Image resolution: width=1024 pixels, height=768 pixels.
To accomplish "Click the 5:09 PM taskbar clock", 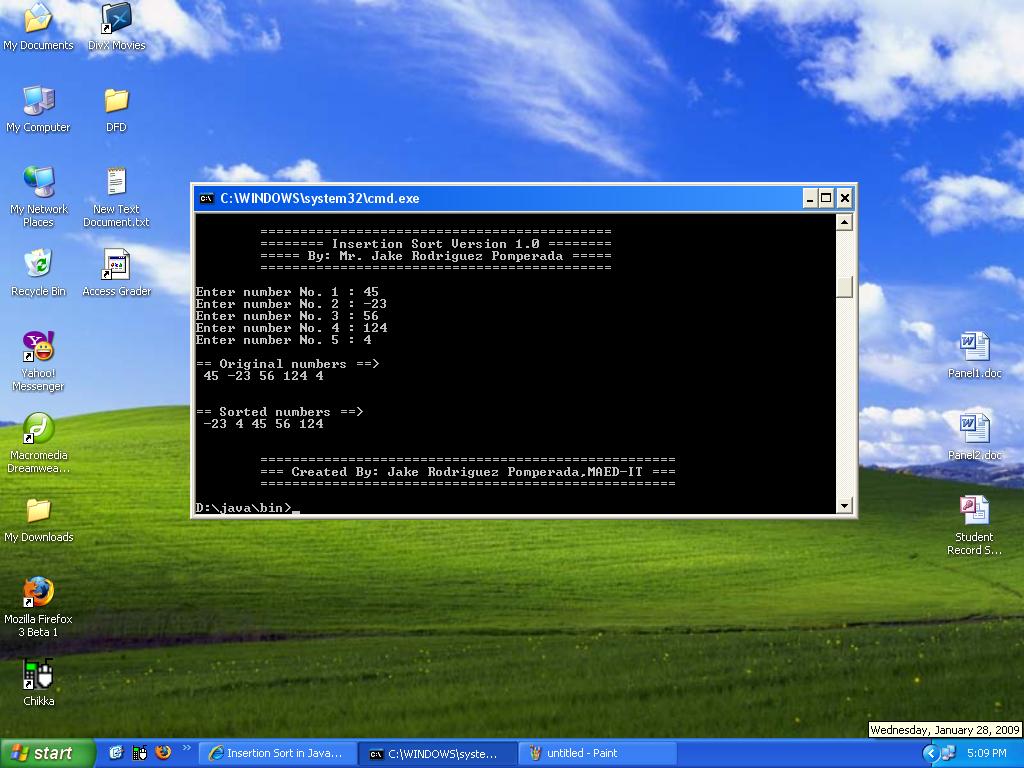I will pyautogui.click(x=987, y=753).
